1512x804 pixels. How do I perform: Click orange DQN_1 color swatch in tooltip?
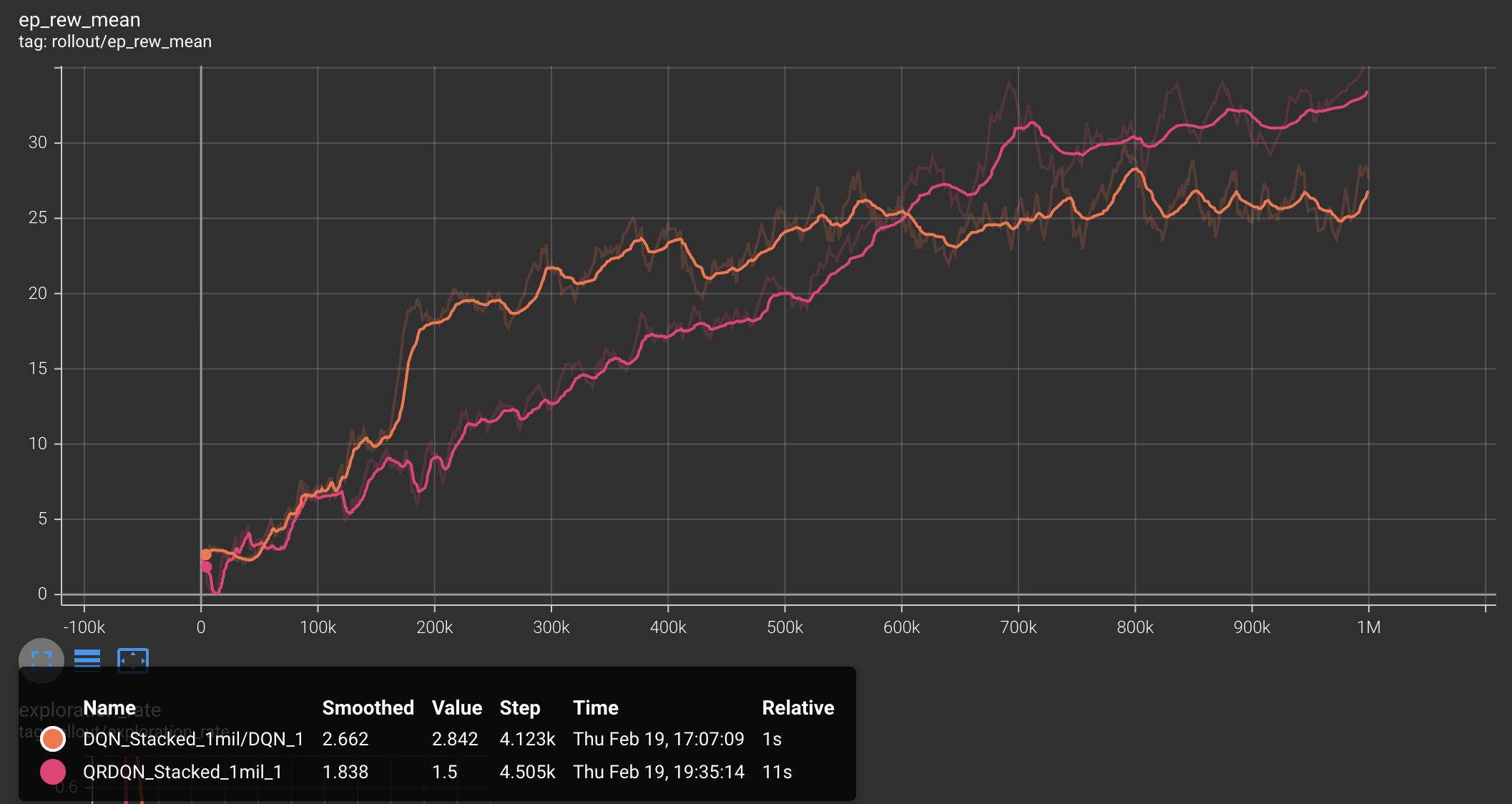53,739
